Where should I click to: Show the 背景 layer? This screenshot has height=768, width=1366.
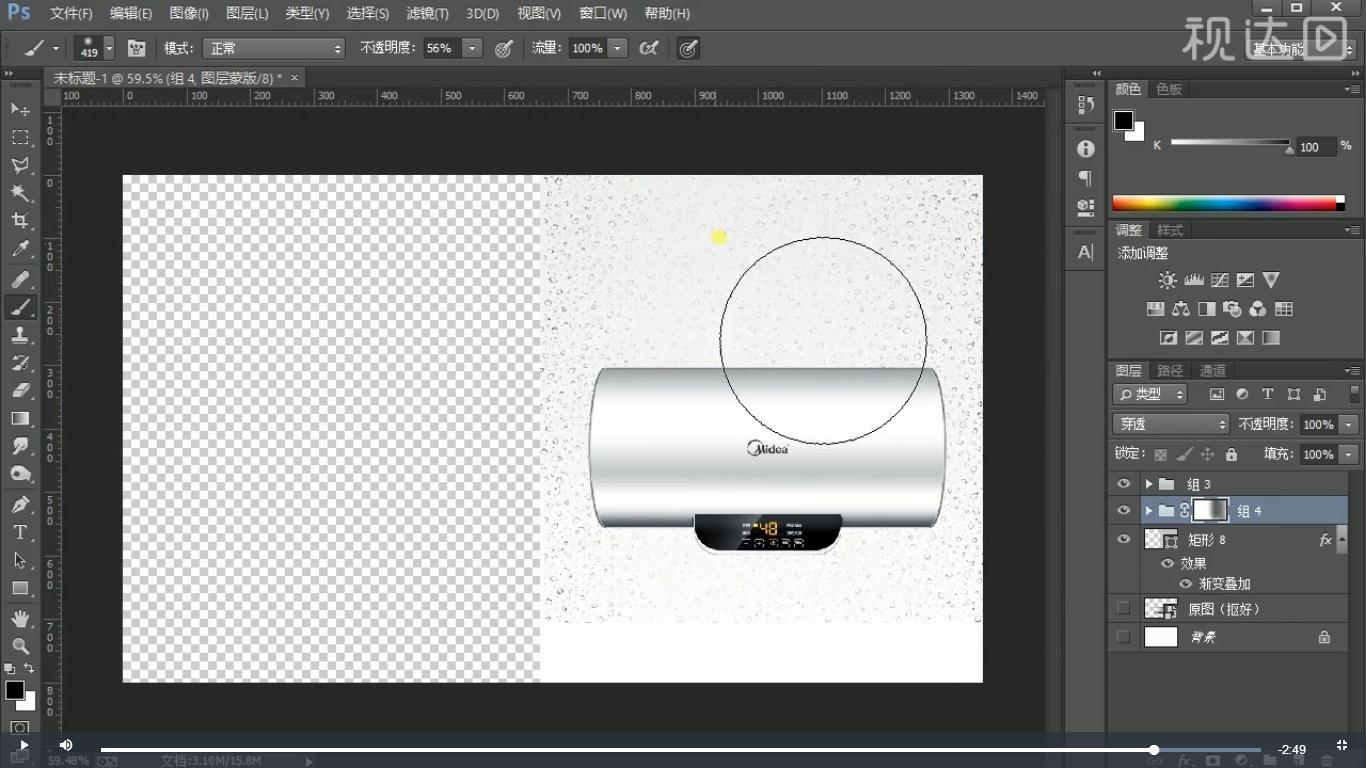[x=1124, y=636]
